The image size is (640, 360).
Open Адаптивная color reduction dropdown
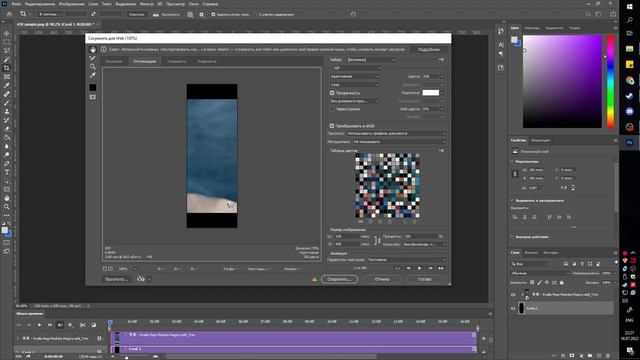tap(354, 76)
